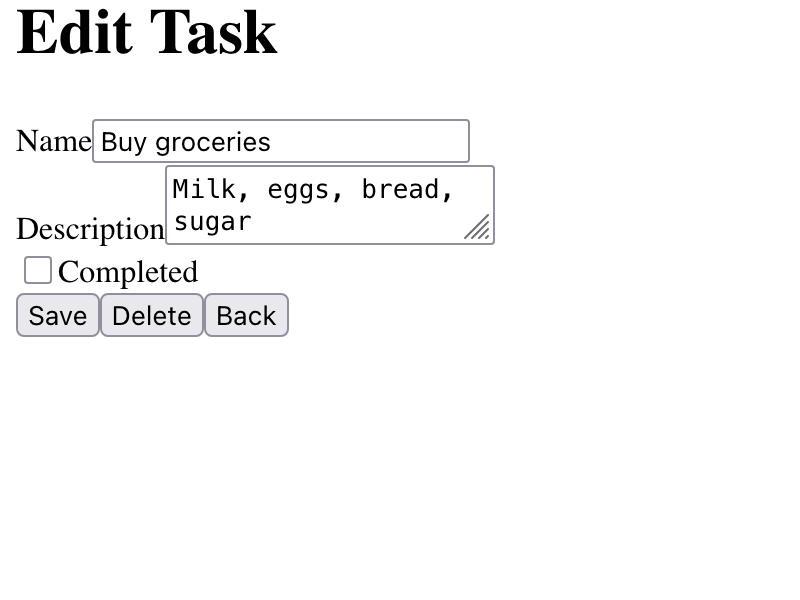Click the word "groceries" in Name field
The height and width of the screenshot is (600, 800).
(212, 142)
